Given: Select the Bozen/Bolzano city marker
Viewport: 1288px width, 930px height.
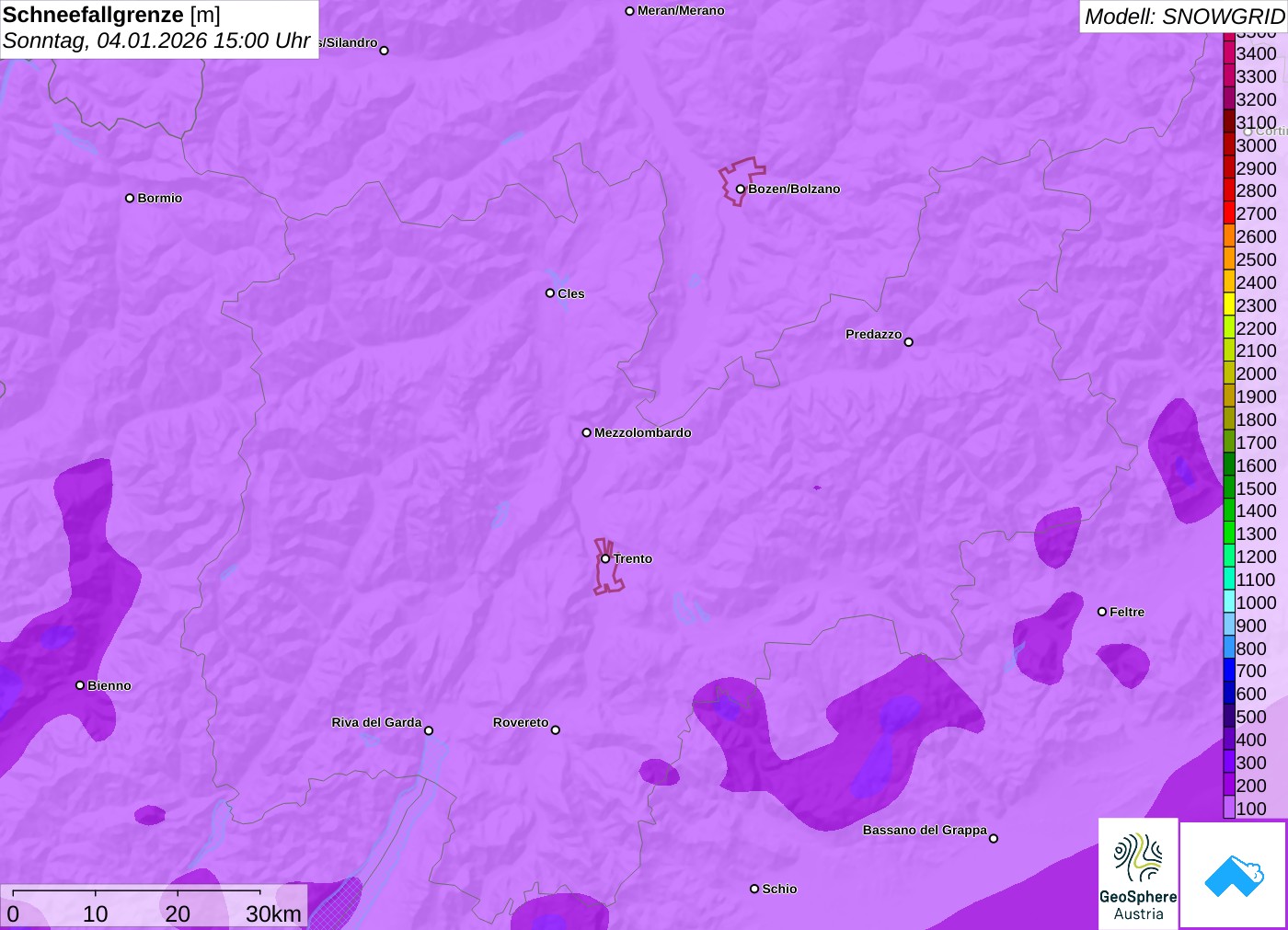Looking at the screenshot, I should [x=740, y=189].
